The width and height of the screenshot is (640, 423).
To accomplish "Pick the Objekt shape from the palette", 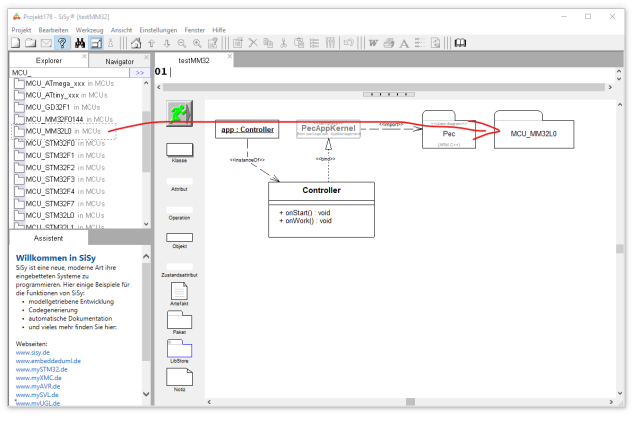I will point(180,237).
